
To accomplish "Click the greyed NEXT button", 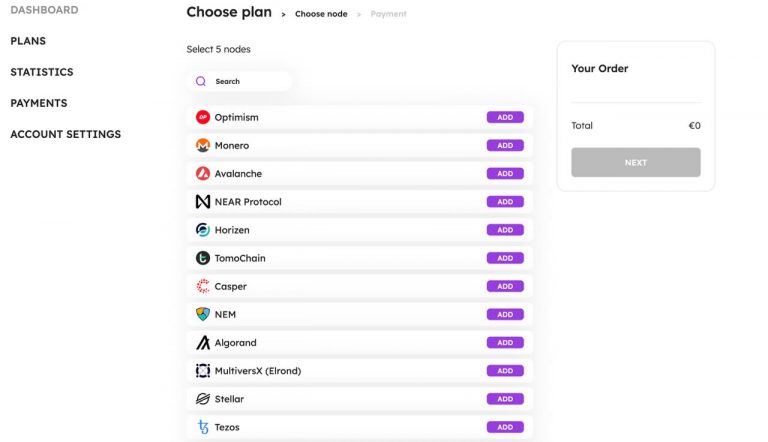I will (636, 162).
